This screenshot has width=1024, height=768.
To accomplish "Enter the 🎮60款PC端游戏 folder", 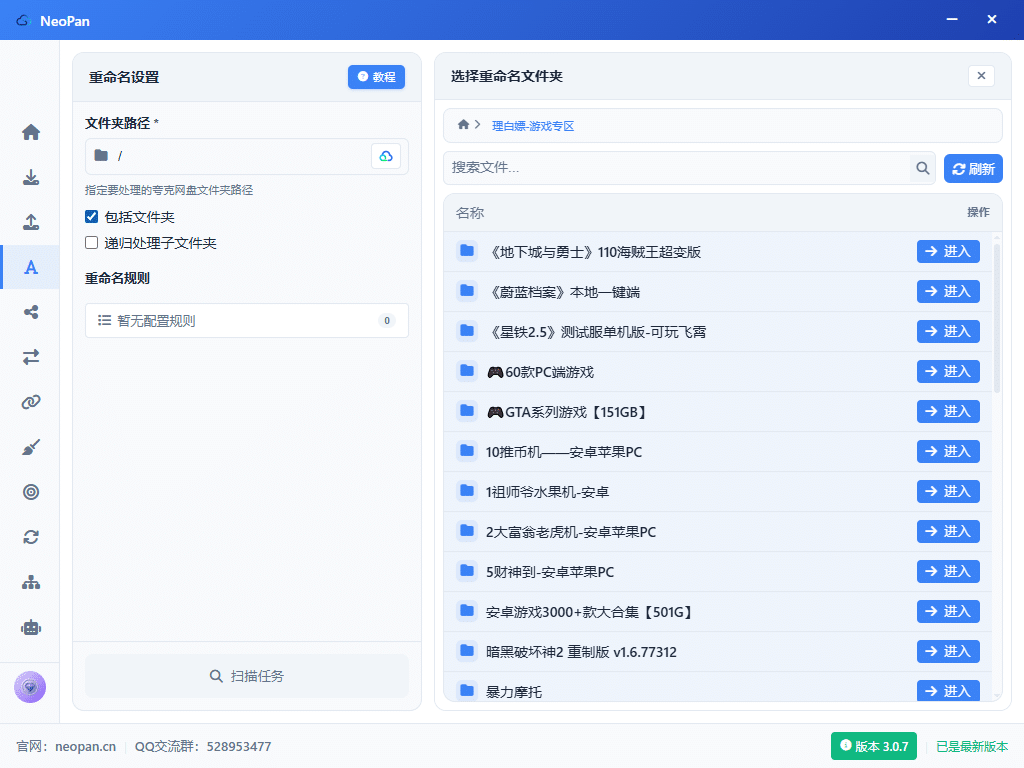I will tap(947, 371).
